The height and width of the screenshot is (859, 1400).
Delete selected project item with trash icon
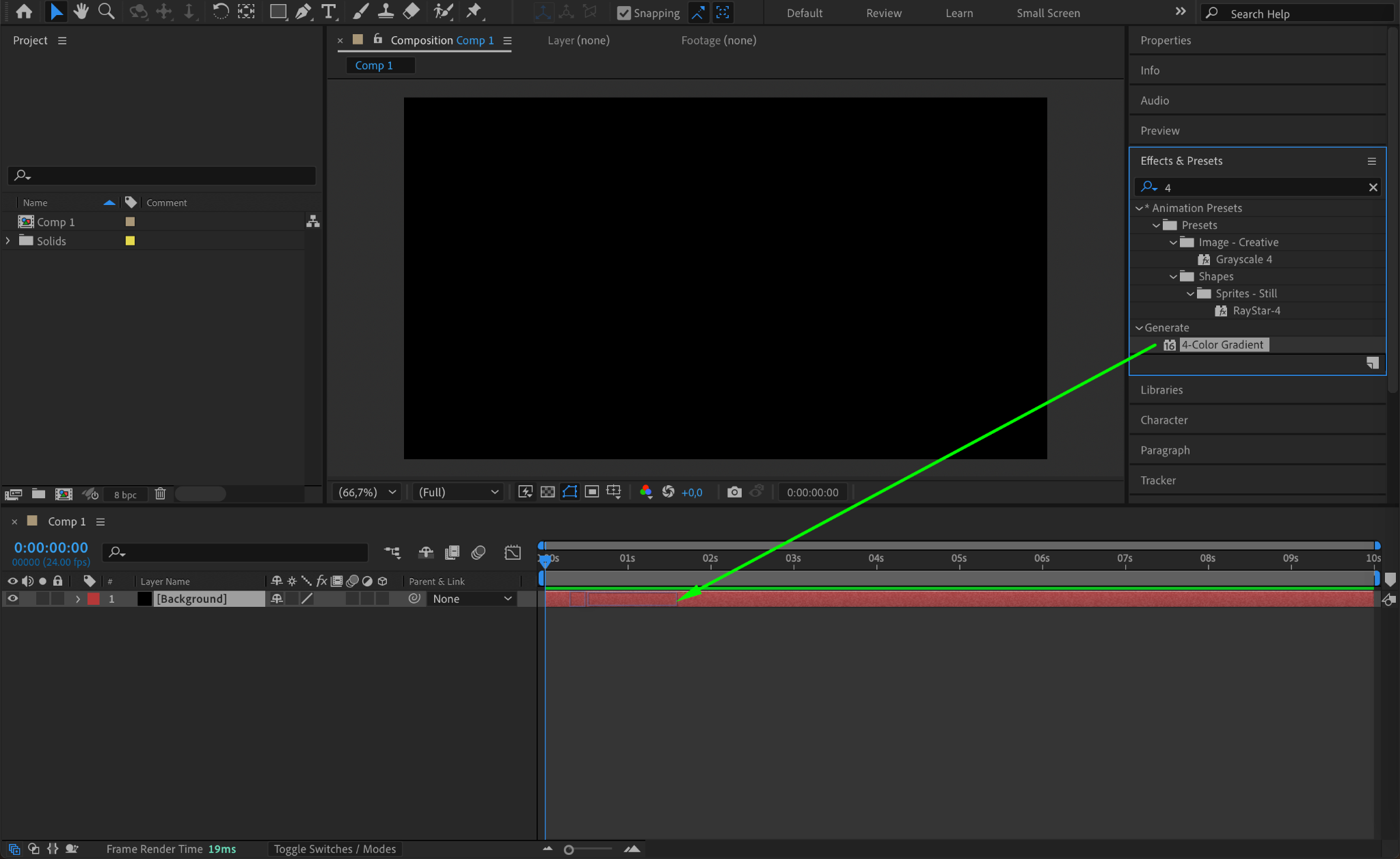160,494
